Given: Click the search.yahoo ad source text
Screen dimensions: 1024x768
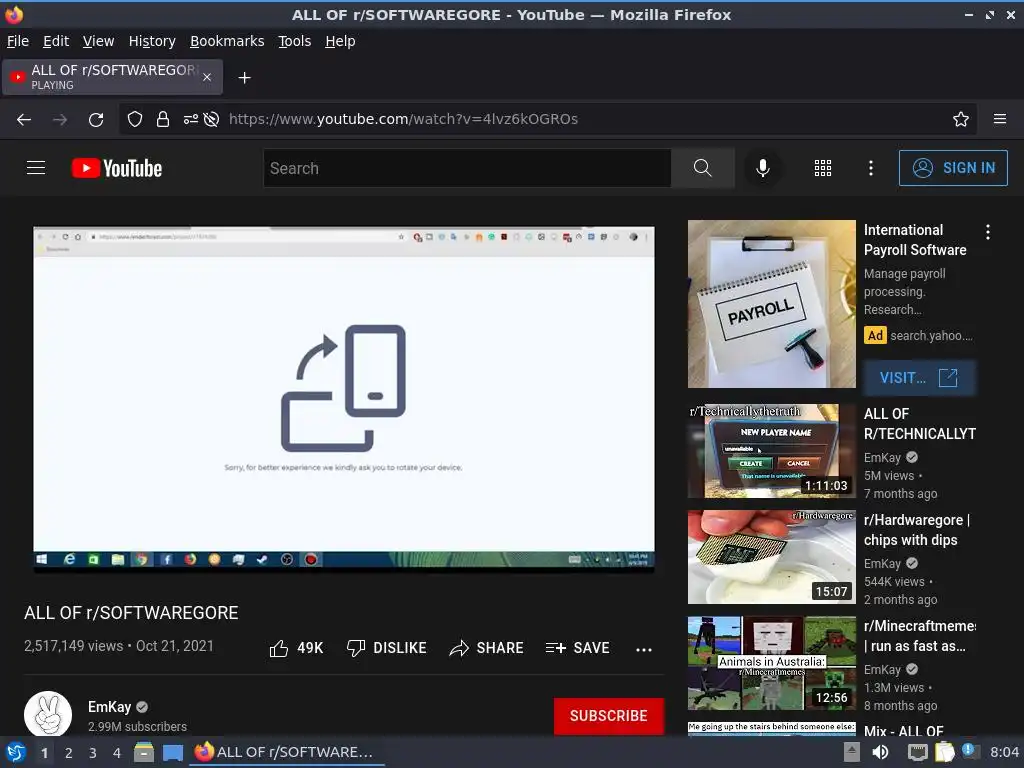Looking at the screenshot, I should point(931,336).
